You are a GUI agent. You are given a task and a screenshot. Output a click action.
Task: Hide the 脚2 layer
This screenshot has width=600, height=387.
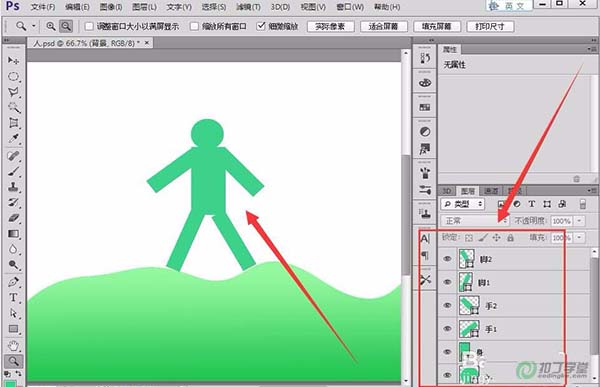point(447,259)
